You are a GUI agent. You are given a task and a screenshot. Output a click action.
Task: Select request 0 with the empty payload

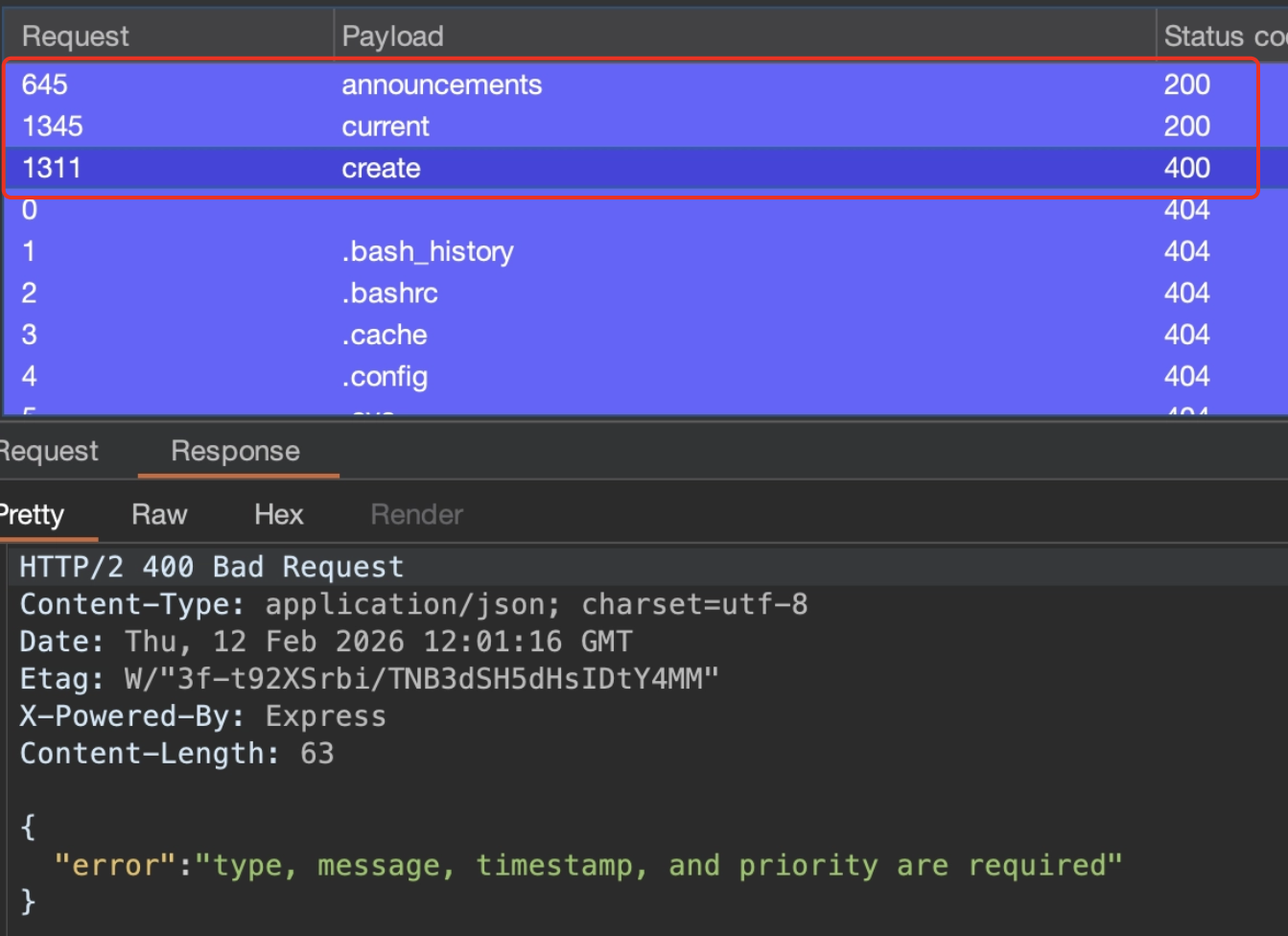30,210
